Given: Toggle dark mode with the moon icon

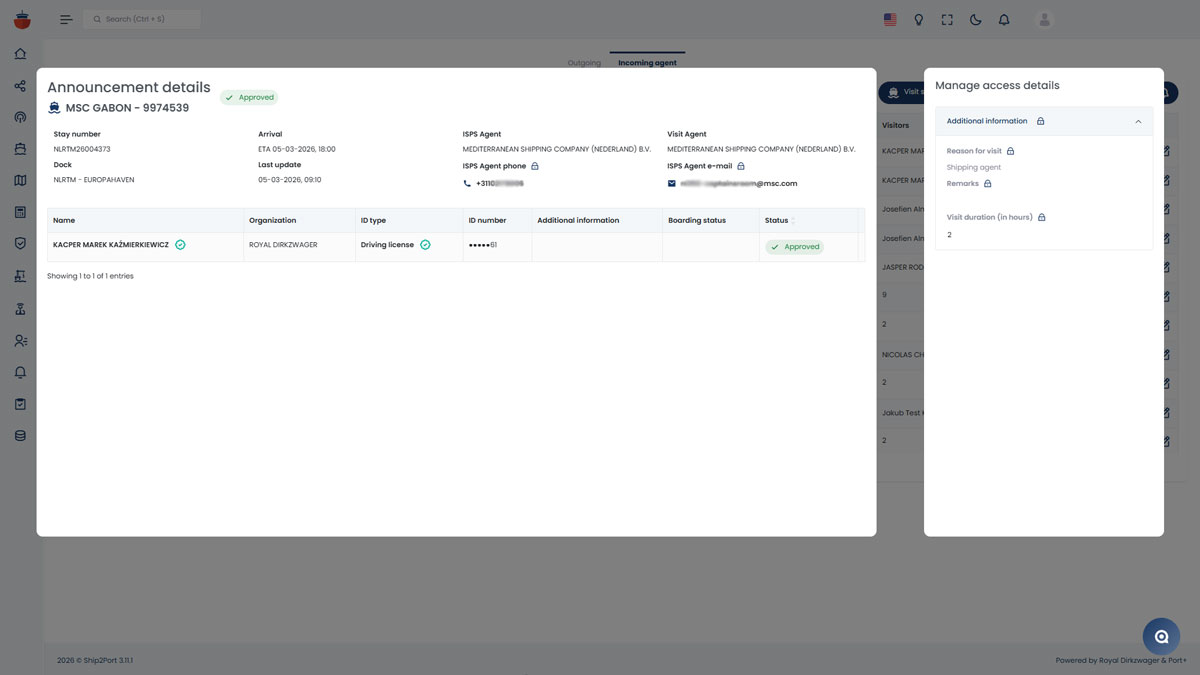Looking at the screenshot, I should tap(976, 20).
